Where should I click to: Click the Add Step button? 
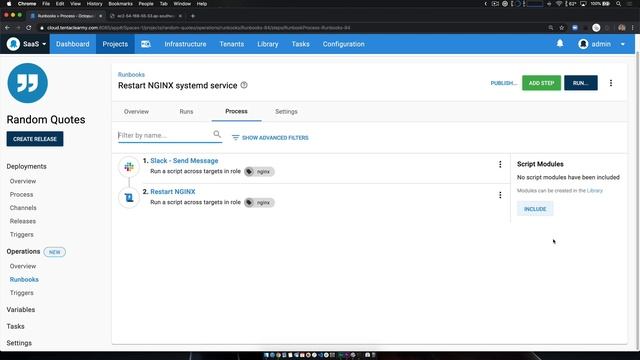541,83
